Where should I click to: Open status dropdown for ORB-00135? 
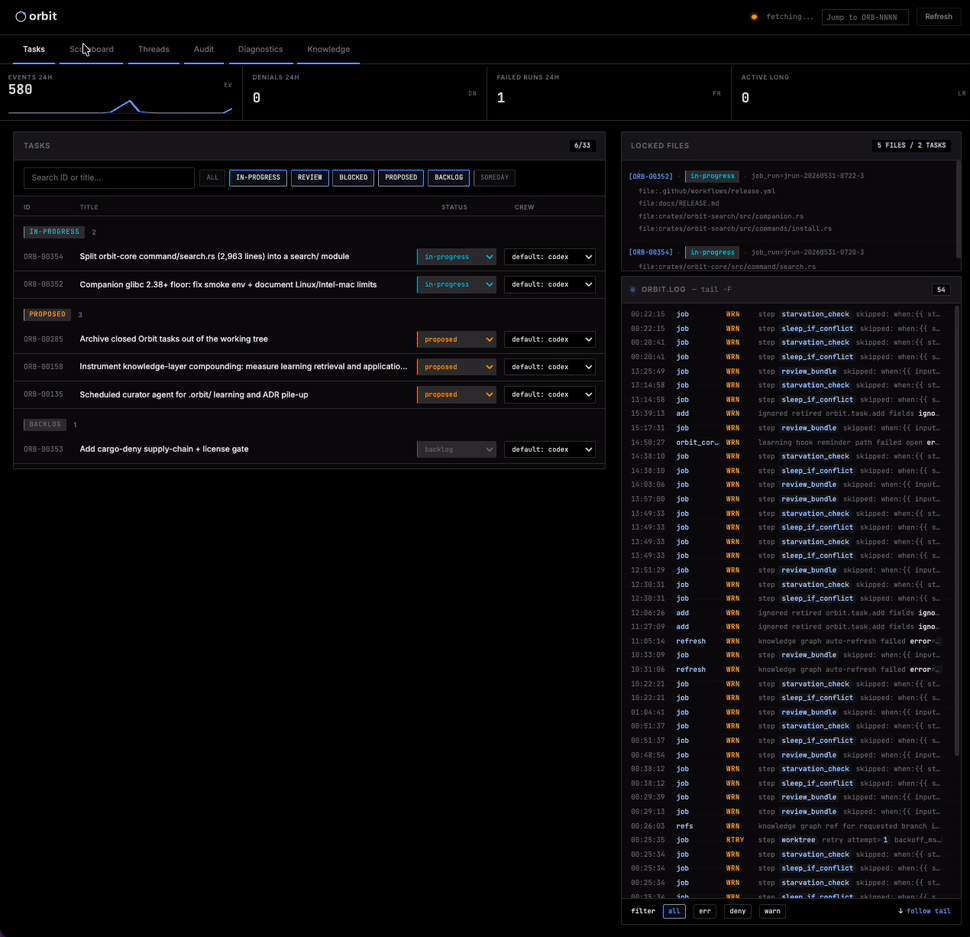[457, 395]
